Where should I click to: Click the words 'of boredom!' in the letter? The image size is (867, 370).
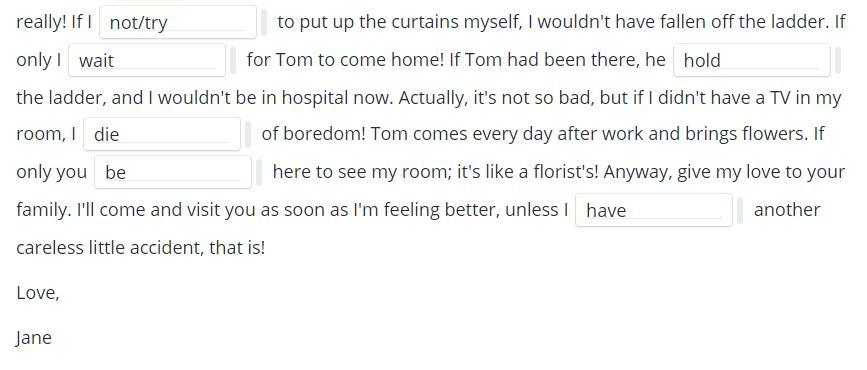(x=314, y=134)
